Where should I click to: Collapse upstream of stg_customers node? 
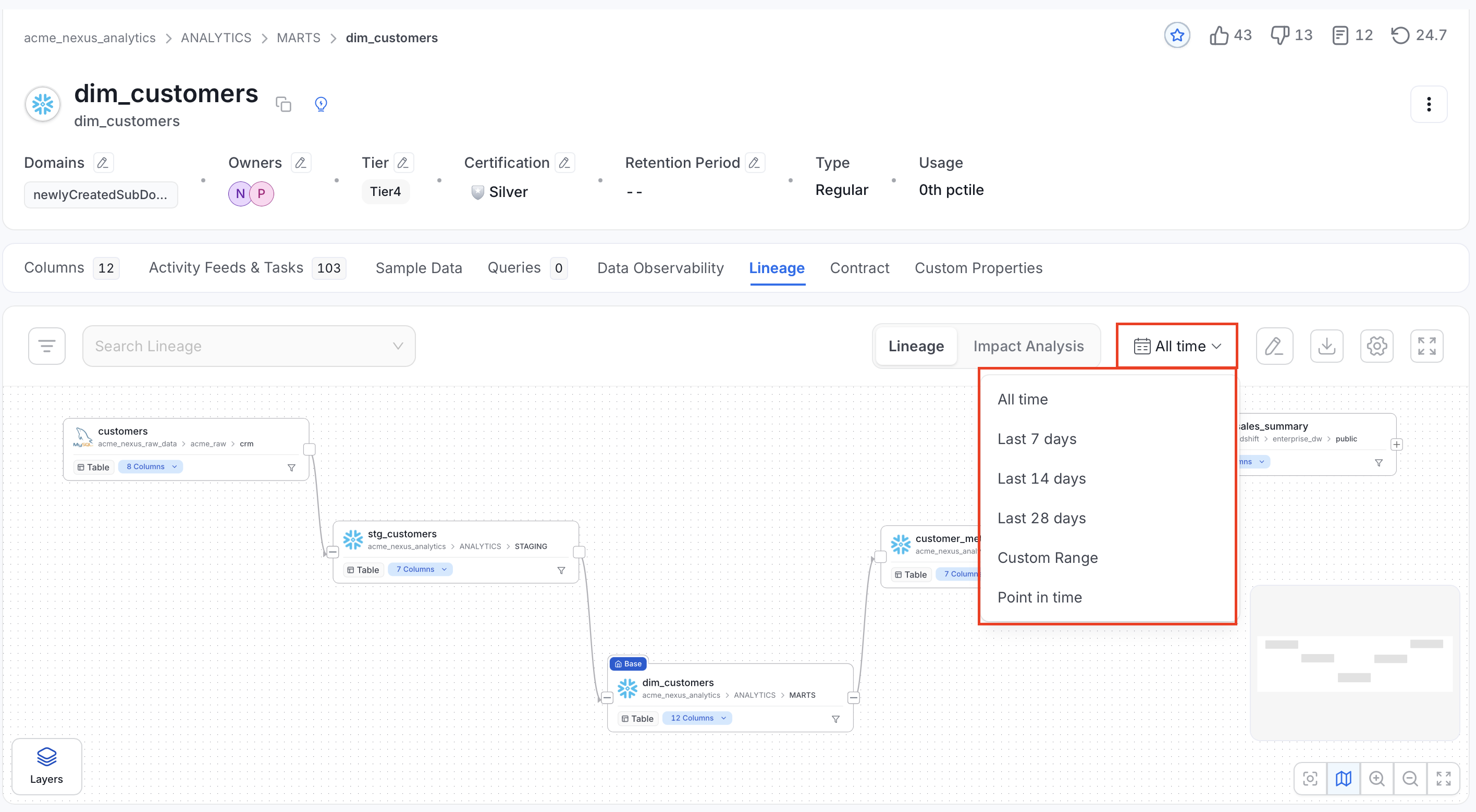point(333,552)
